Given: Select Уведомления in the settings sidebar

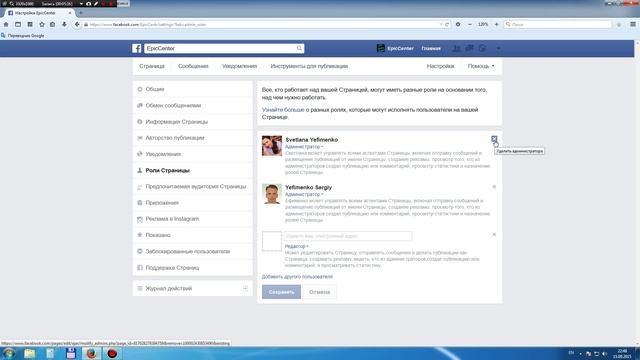Looking at the screenshot, I should (x=193, y=154).
